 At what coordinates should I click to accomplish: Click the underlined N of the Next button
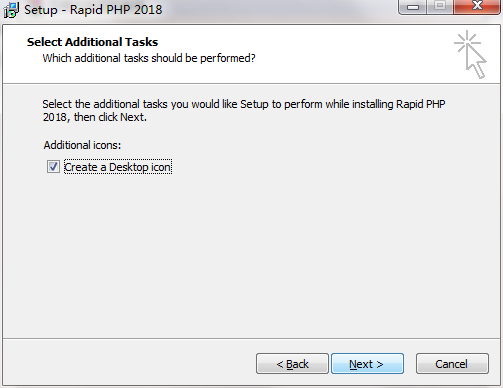click(353, 364)
